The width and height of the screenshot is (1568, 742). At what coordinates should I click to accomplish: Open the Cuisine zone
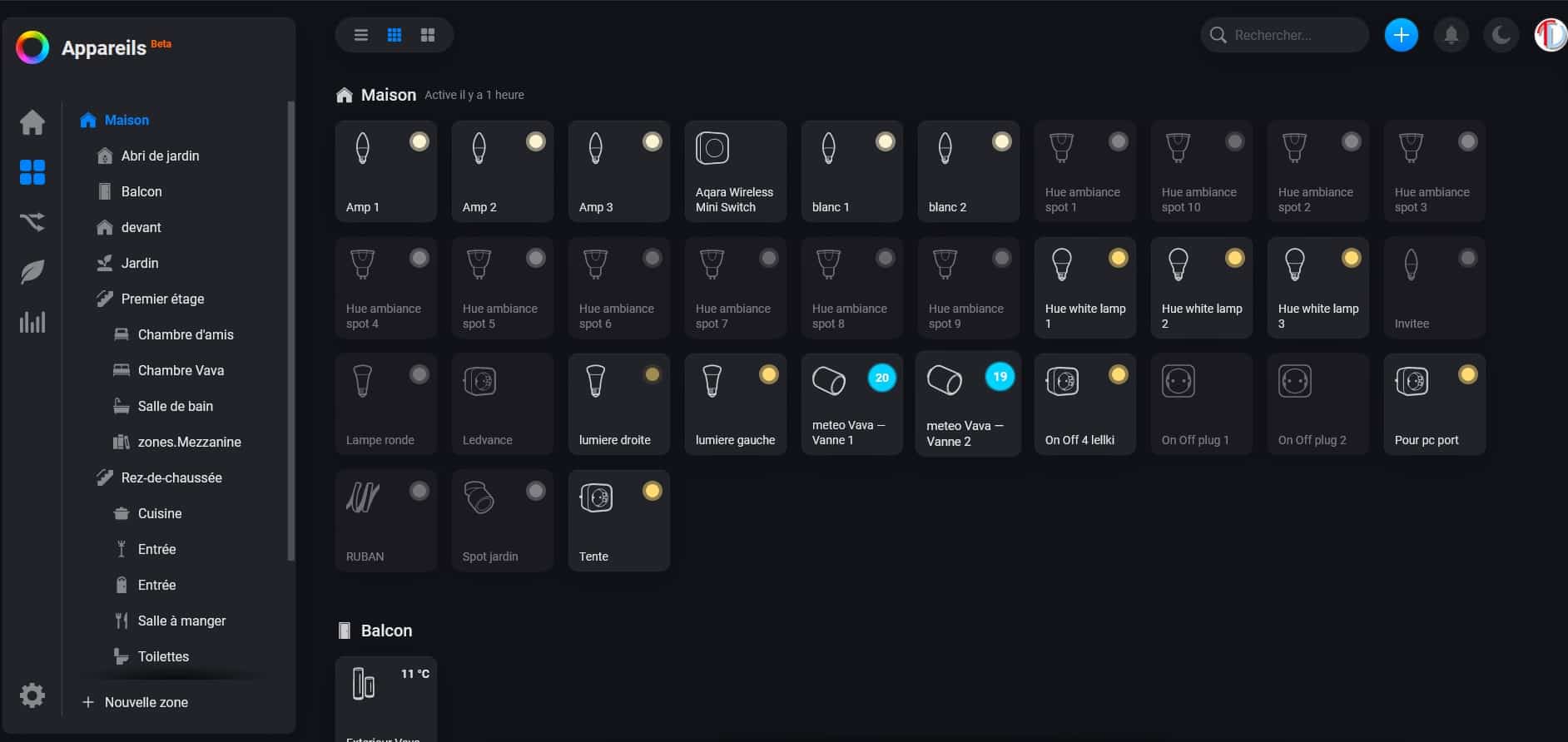tap(159, 513)
